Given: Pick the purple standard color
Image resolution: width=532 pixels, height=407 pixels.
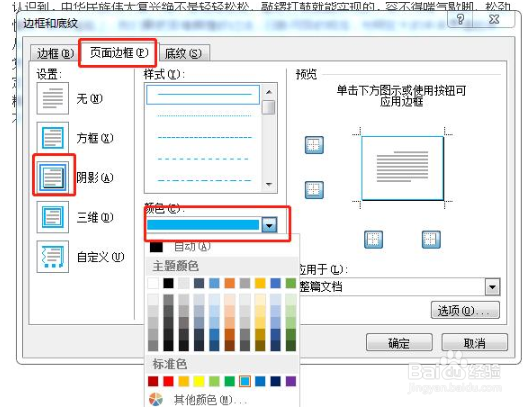Looking at the screenshot, I should (291, 381).
